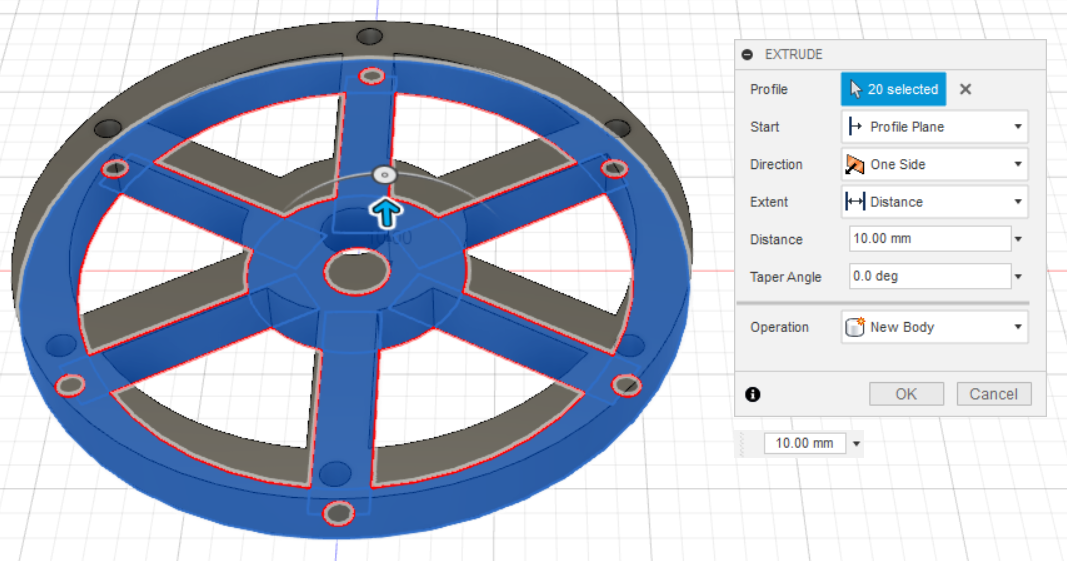
Task: Click the blue extrude distance arrow manipulator
Action: coord(386,213)
